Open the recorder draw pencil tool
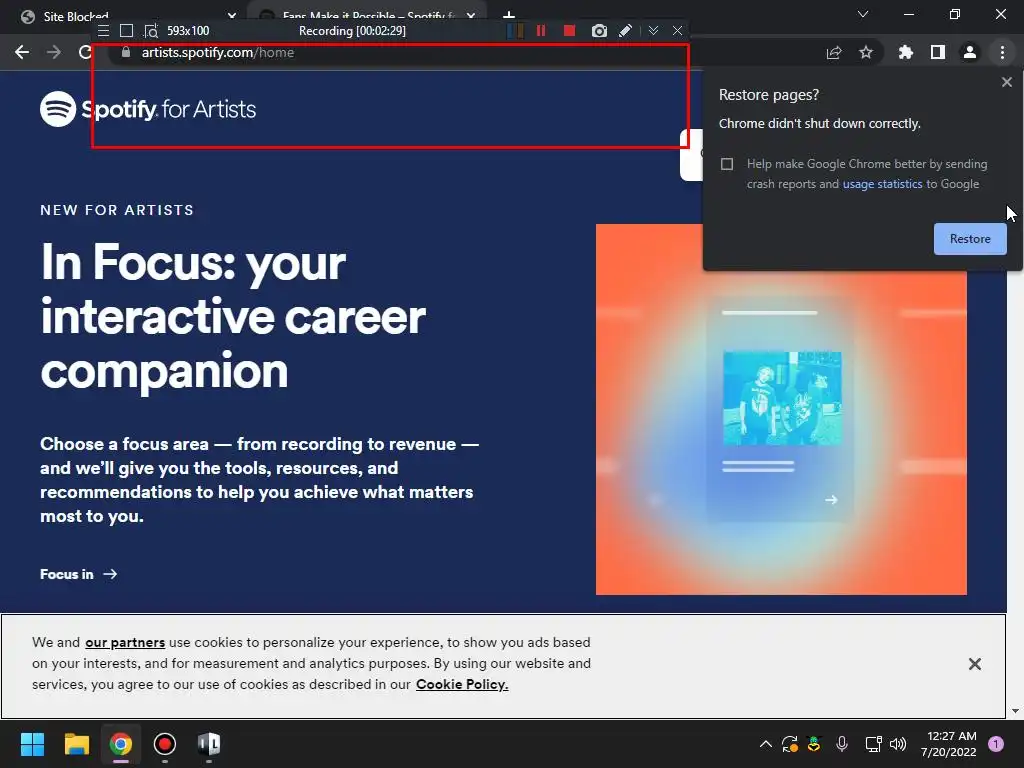 625,31
